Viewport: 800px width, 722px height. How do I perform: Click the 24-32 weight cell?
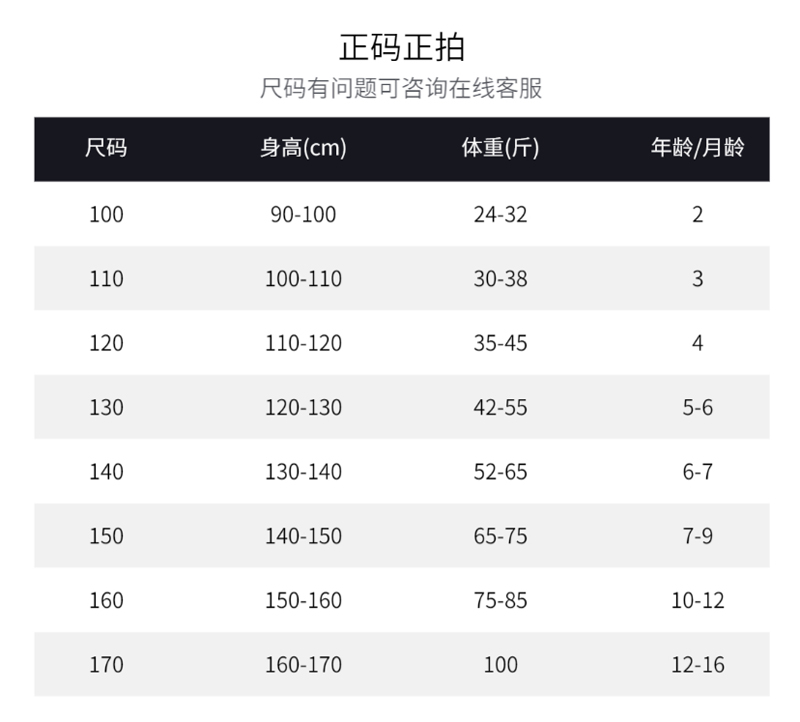500,214
